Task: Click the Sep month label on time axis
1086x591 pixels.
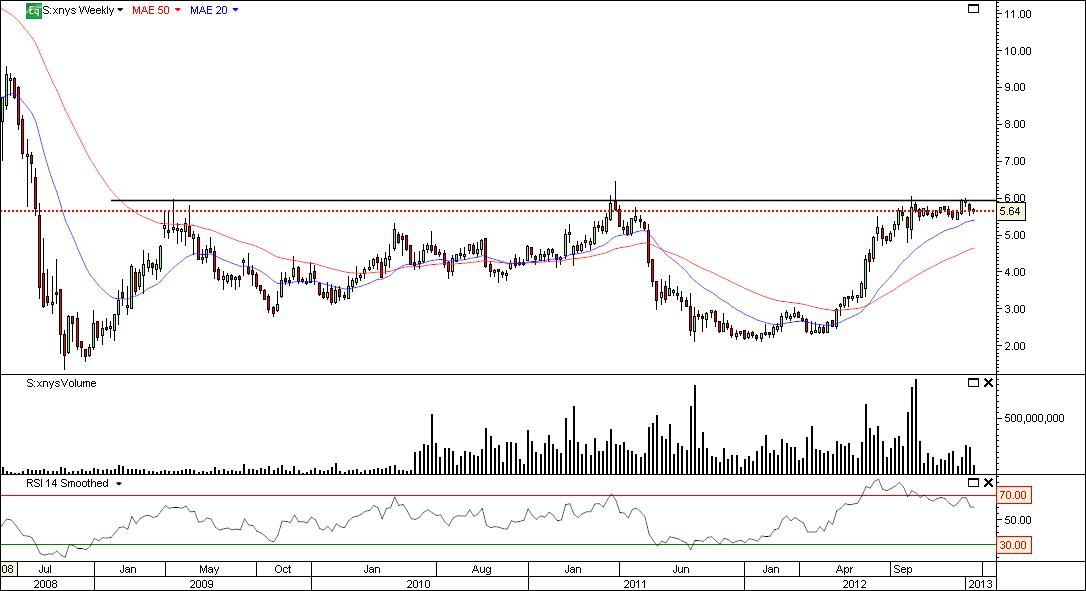Action: point(902,570)
